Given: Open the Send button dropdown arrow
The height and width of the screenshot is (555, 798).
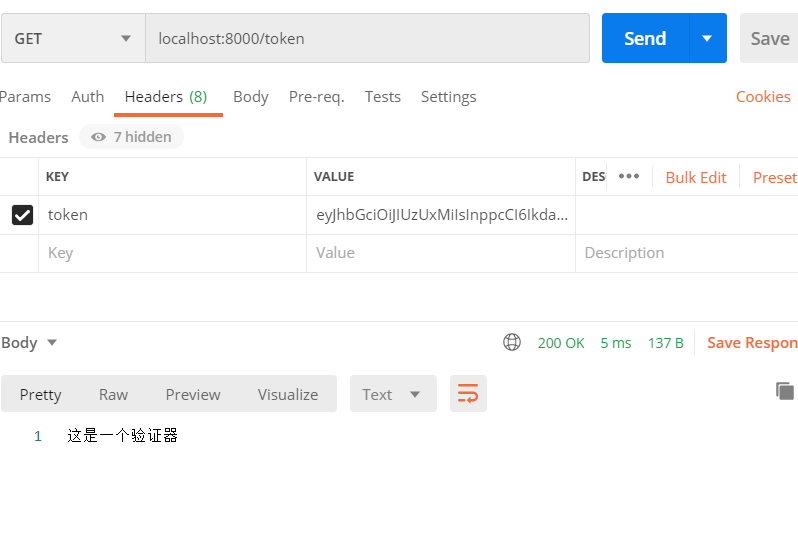Looking at the screenshot, I should click(707, 38).
